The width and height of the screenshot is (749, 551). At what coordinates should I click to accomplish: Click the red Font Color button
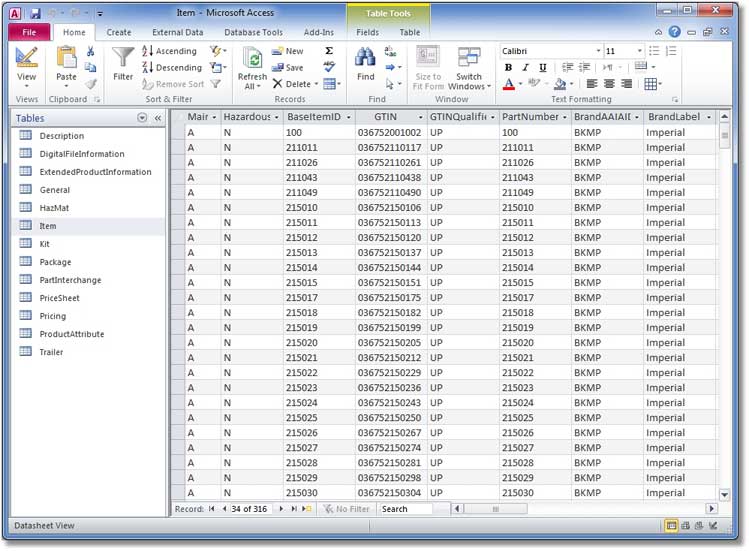tap(509, 84)
